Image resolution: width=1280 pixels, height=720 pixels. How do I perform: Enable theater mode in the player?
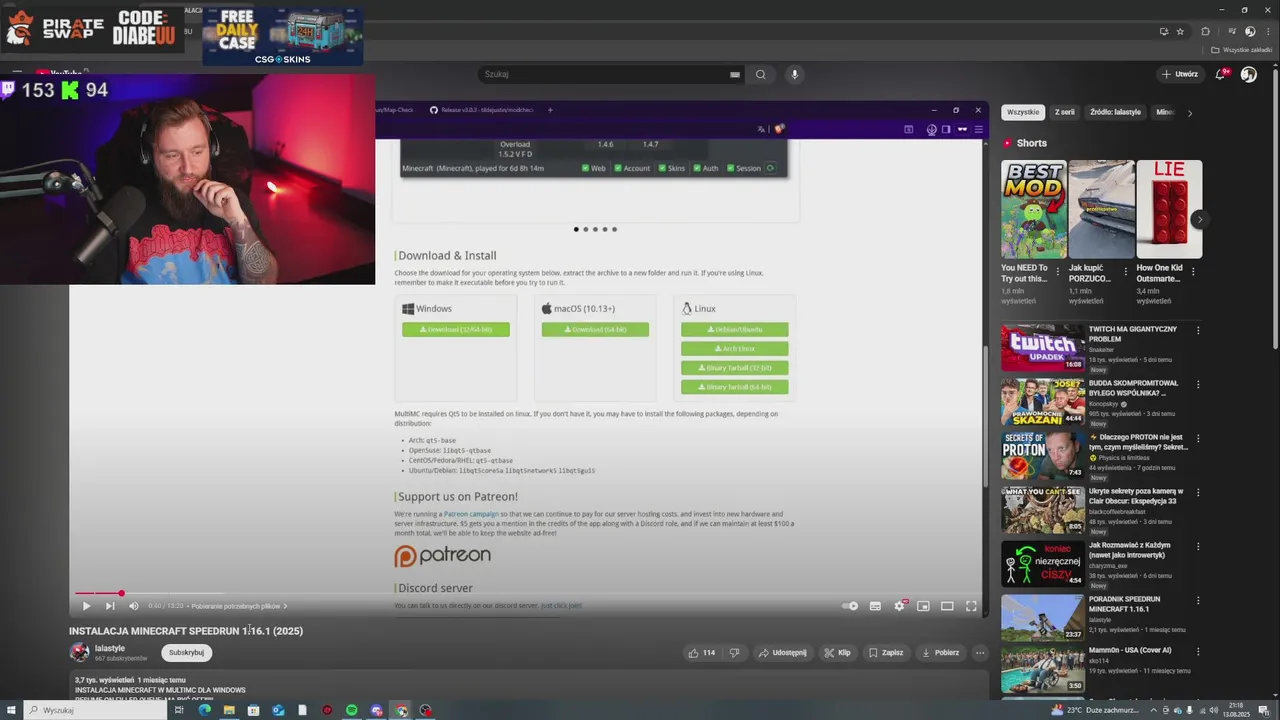pos(947,606)
